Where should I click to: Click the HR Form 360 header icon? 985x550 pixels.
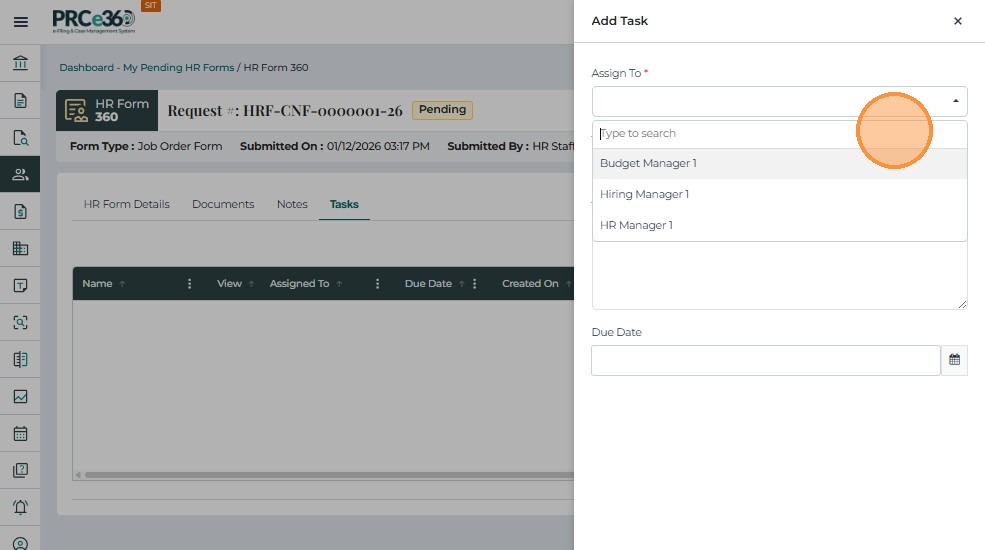pyautogui.click(x=76, y=111)
